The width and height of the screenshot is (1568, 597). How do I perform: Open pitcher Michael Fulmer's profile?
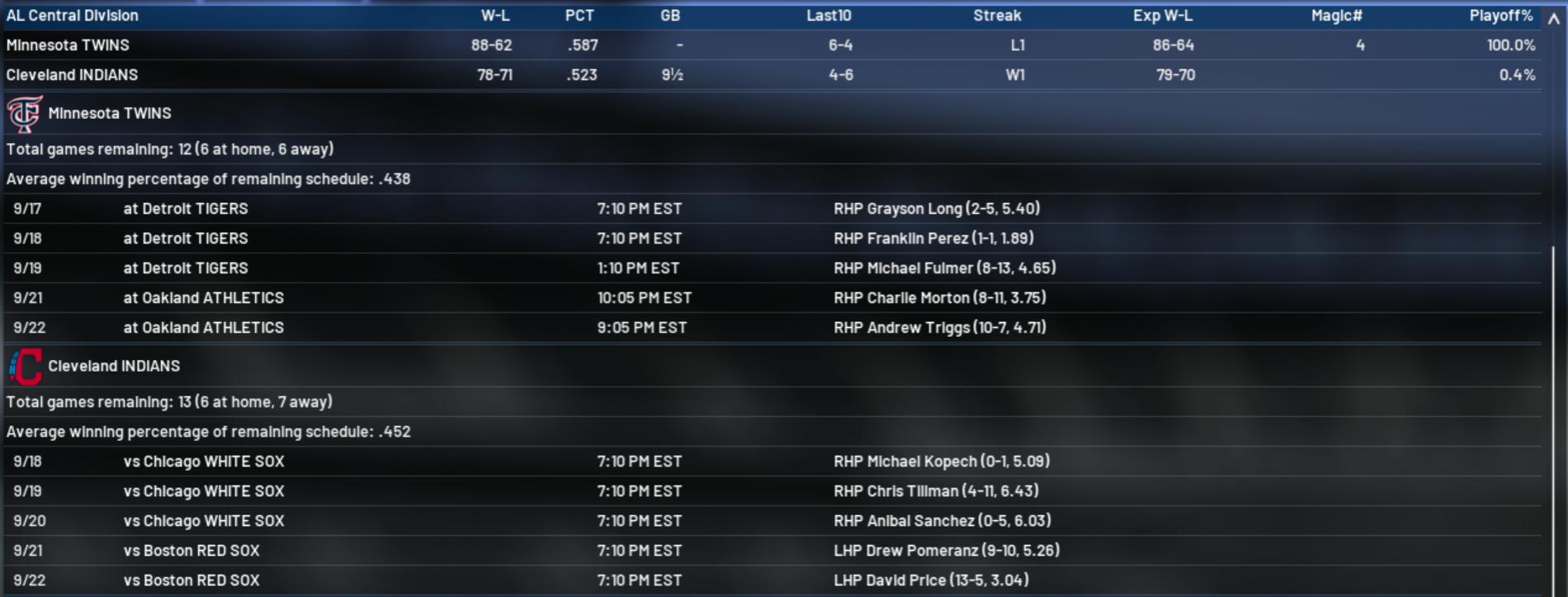(944, 268)
